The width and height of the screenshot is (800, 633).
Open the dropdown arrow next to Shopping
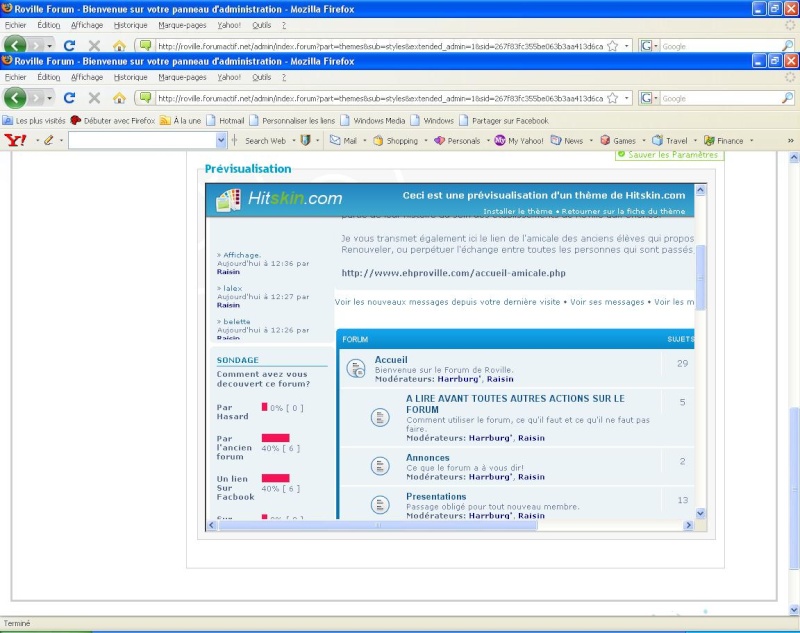426,141
